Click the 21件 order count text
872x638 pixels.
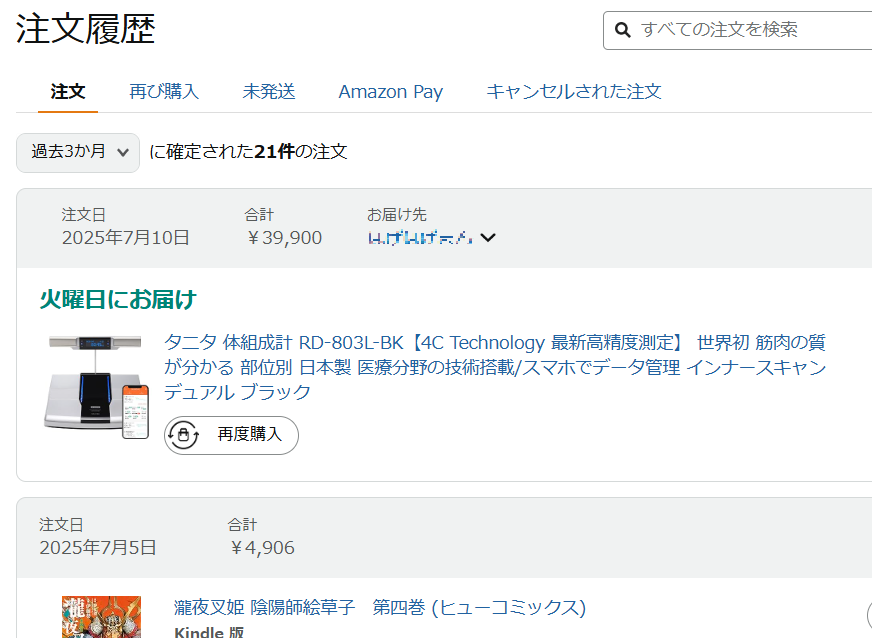[274, 152]
